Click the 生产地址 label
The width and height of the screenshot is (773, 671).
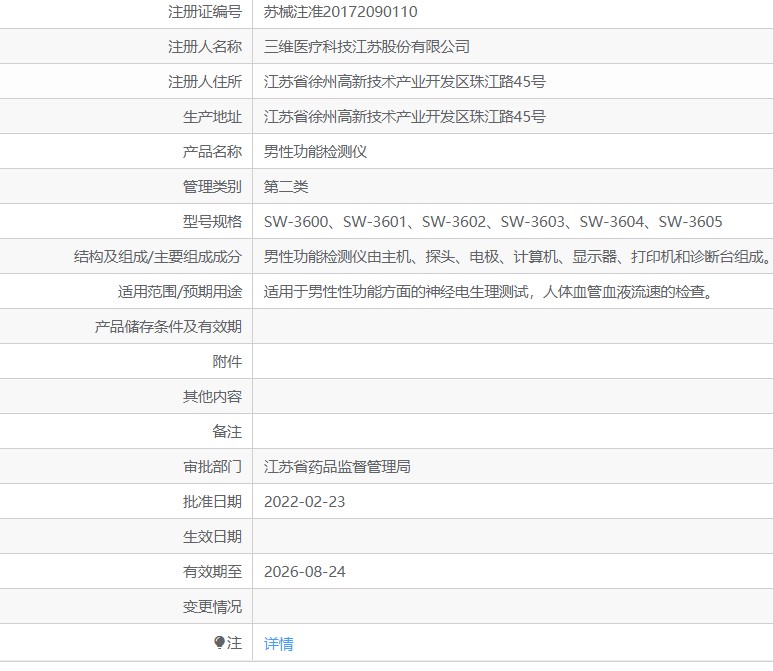coord(212,117)
